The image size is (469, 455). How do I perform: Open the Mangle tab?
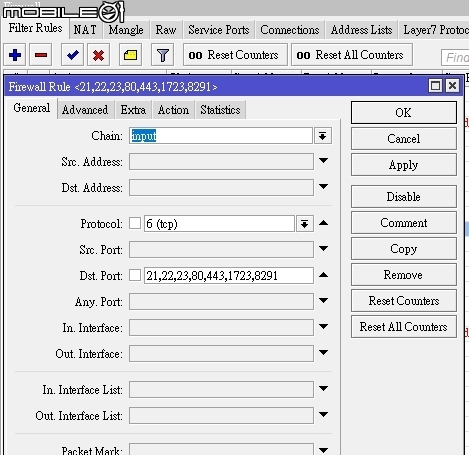point(126,30)
